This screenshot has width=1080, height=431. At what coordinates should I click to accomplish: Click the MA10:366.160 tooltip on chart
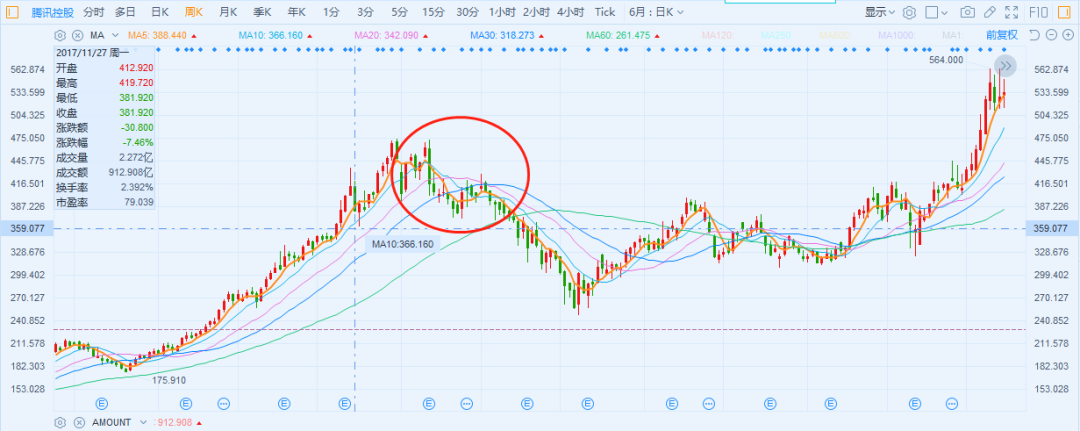click(x=403, y=244)
